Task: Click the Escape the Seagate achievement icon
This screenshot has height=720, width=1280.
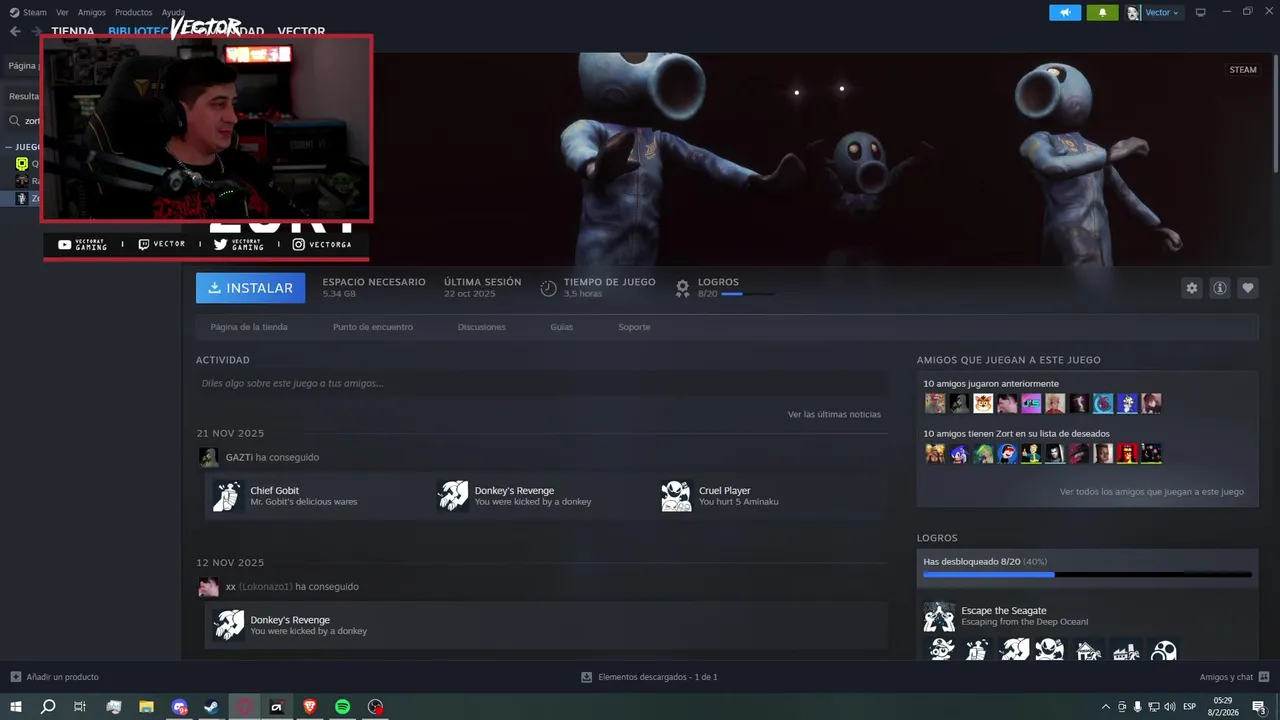Action: pos(938,616)
